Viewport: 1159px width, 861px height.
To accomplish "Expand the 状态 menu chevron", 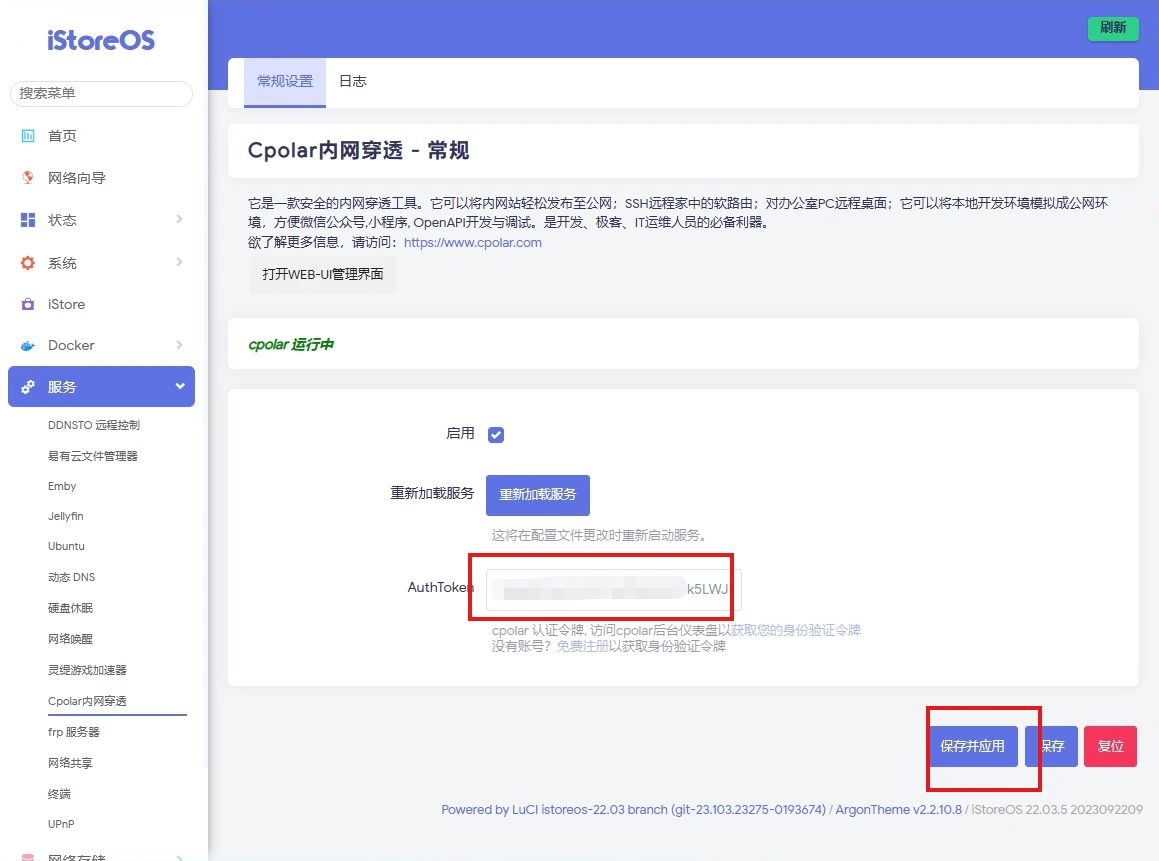I will (180, 219).
